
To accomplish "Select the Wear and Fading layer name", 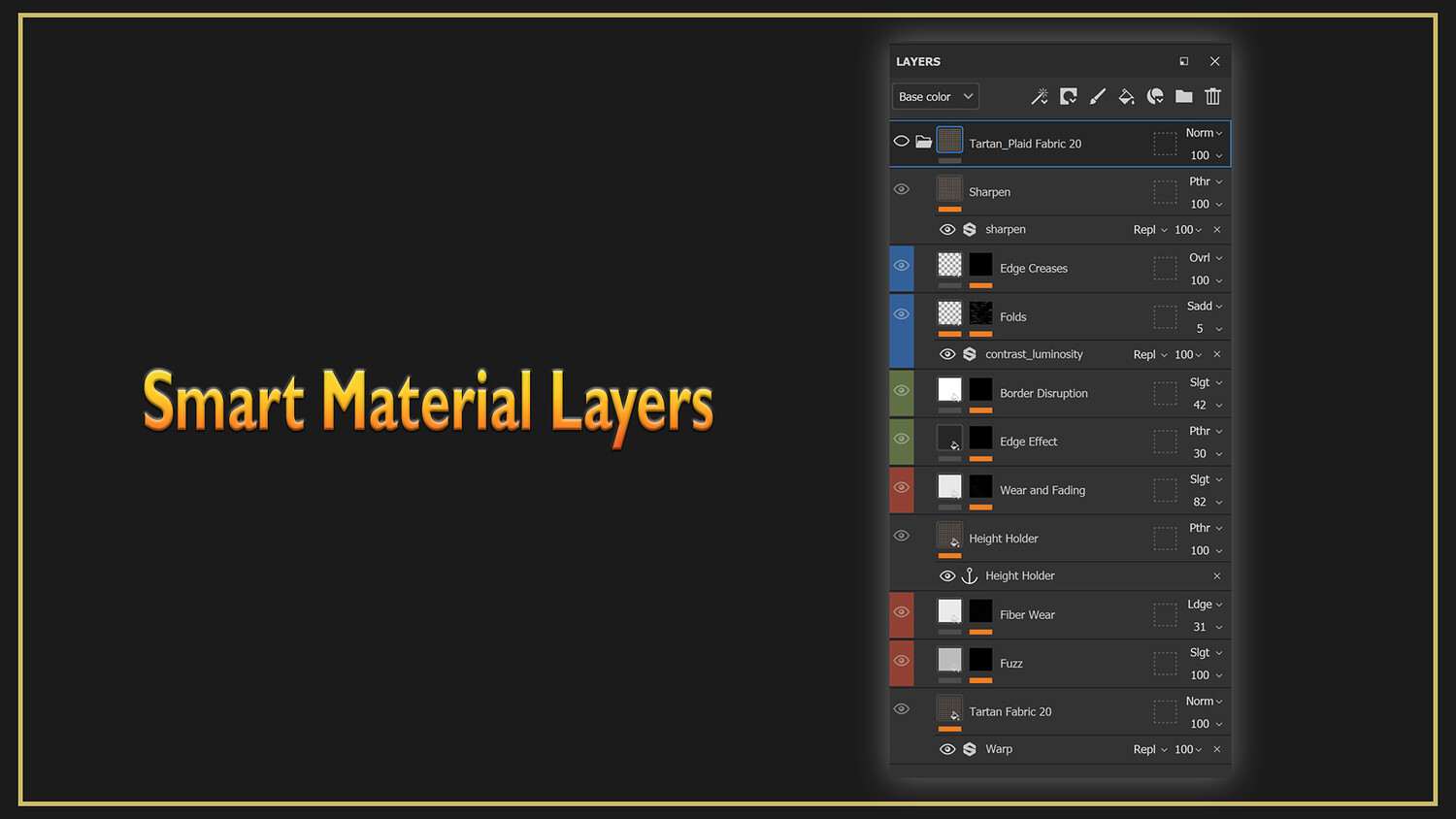I will (x=1042, y=490).
